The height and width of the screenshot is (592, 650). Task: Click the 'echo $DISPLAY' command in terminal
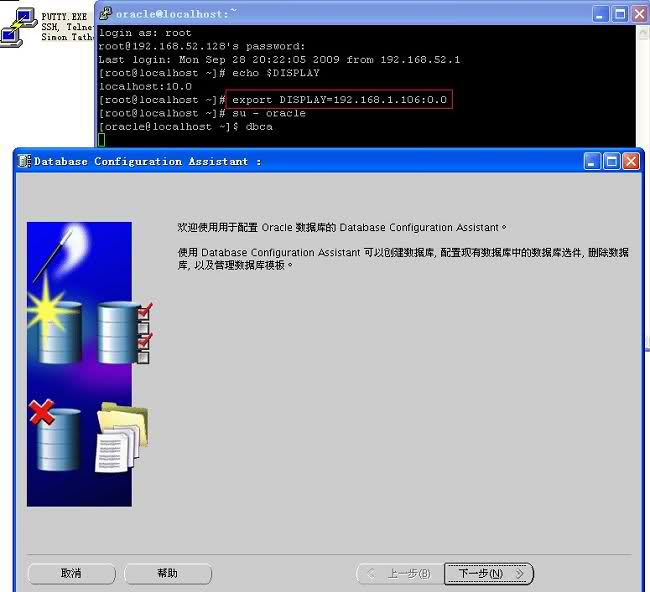pyautogui.click(x=276, y=73)
